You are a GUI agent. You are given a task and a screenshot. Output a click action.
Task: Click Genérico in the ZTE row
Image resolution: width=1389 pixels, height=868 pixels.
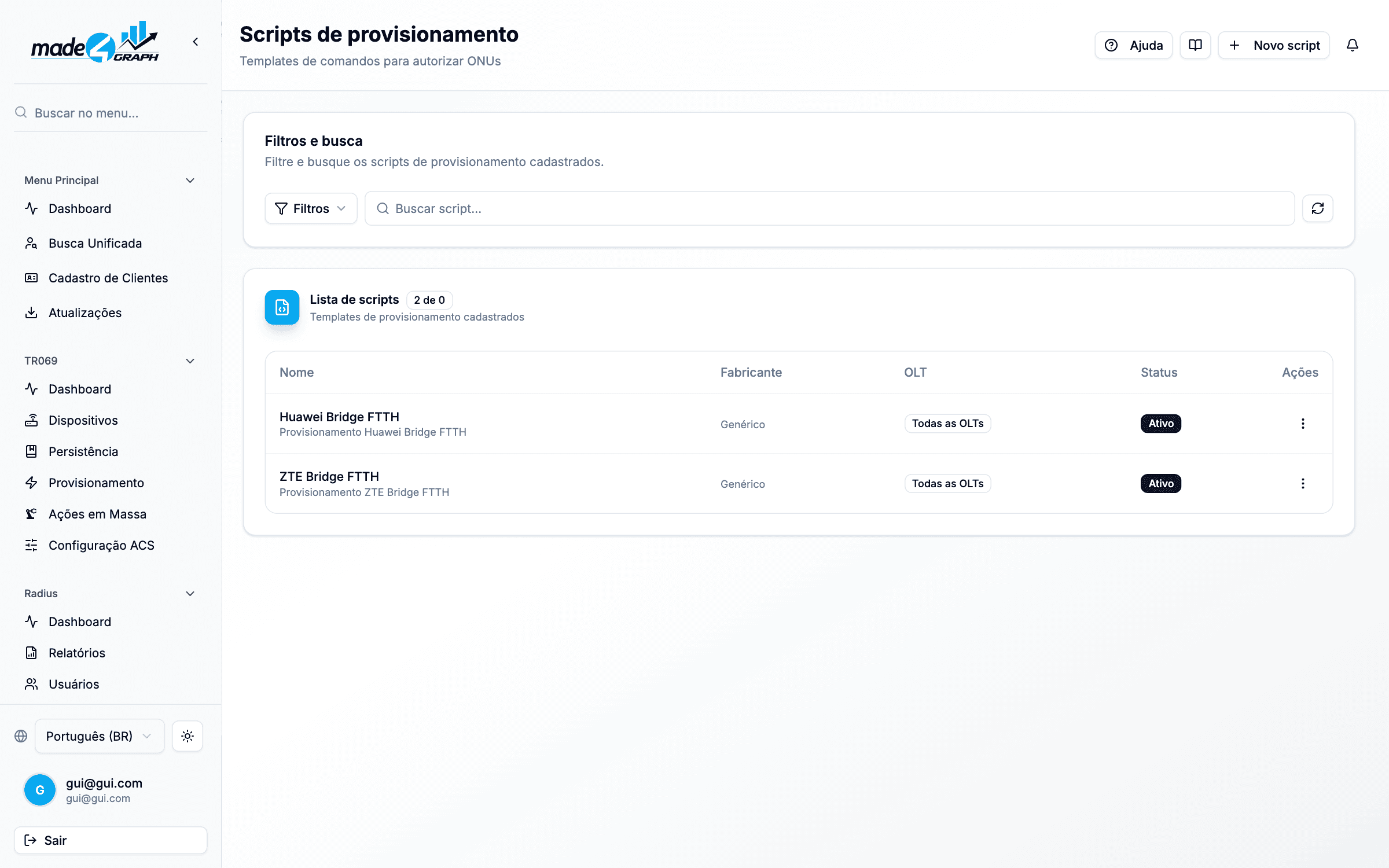click(743, 484)
